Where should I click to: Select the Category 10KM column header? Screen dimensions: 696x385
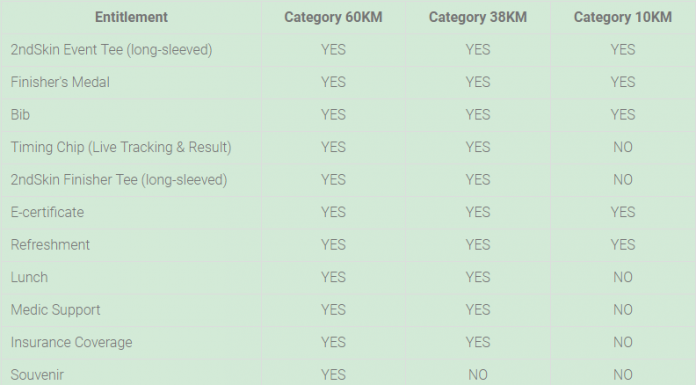[x=623, y=17]
